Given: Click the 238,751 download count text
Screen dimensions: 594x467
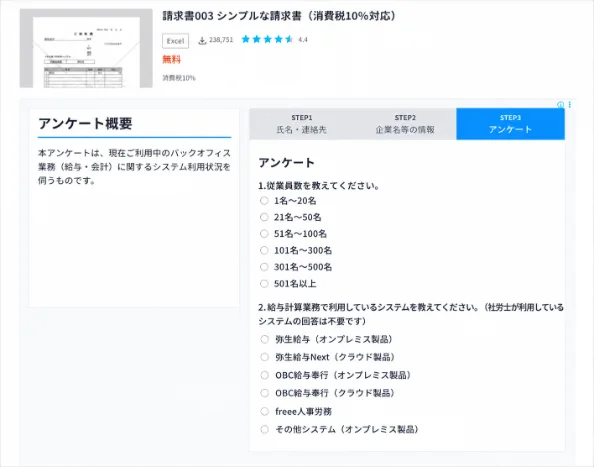Looking at the screenshot, I should tap(221, 40).
